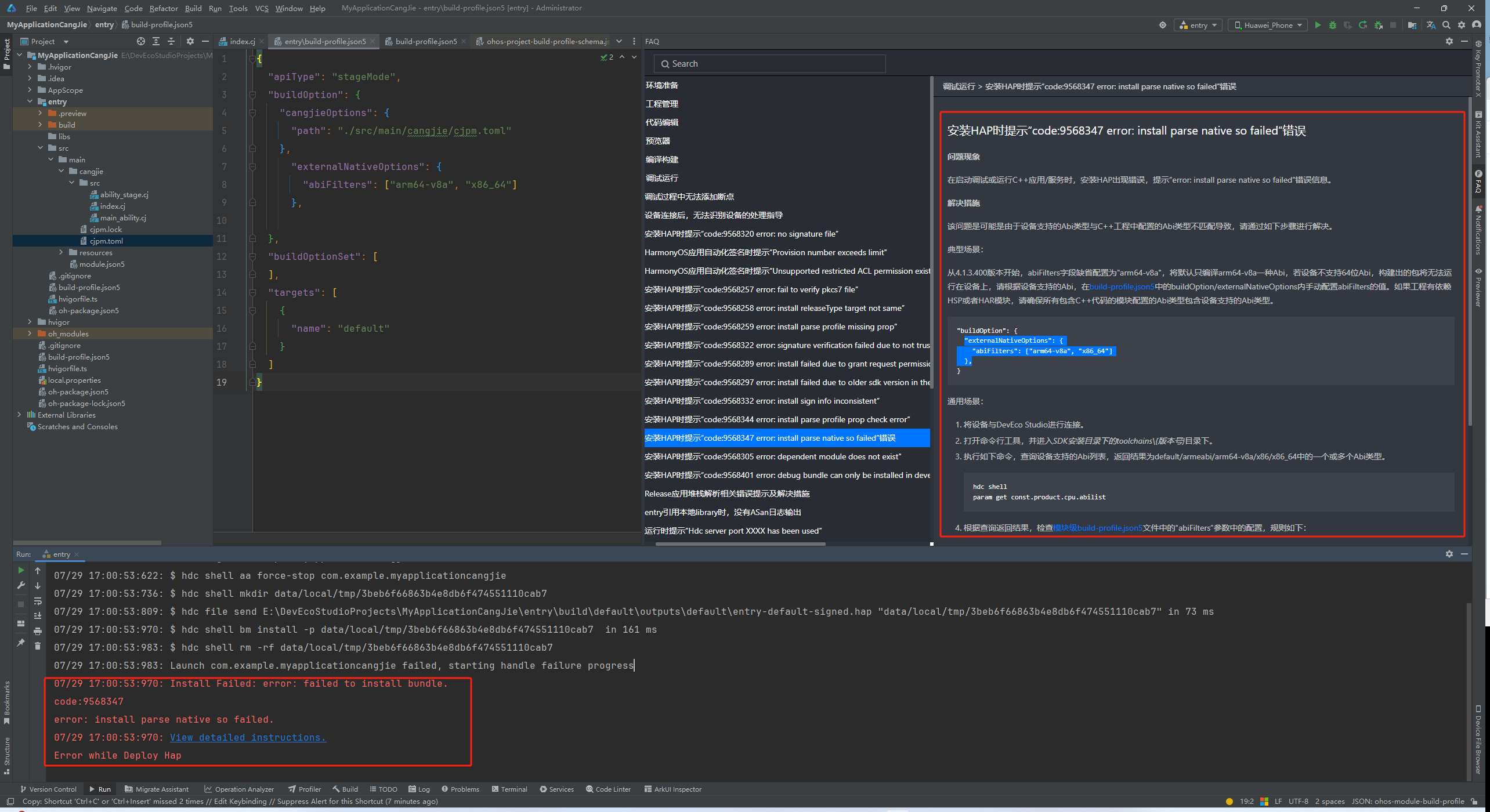Open the Build menu

pos(193,8)
